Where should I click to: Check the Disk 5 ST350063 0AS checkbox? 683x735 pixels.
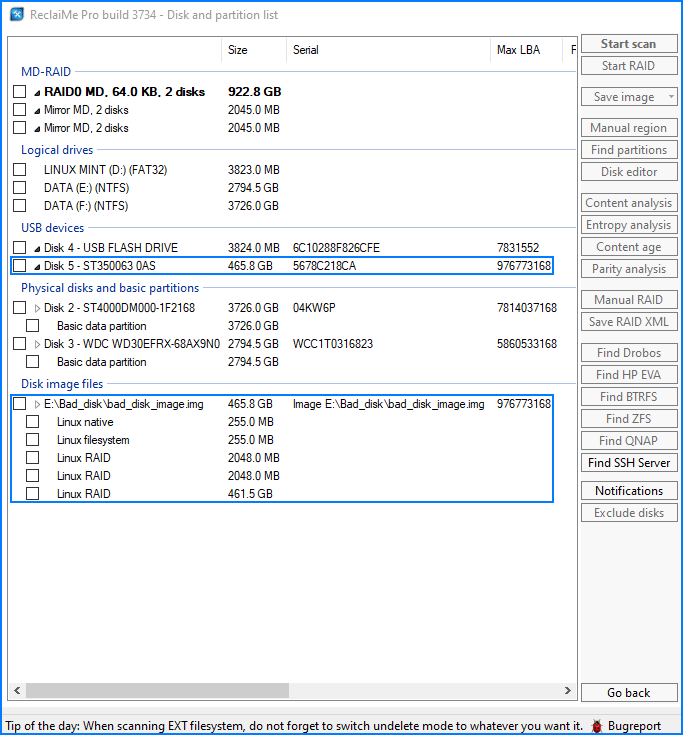[20, 266]
